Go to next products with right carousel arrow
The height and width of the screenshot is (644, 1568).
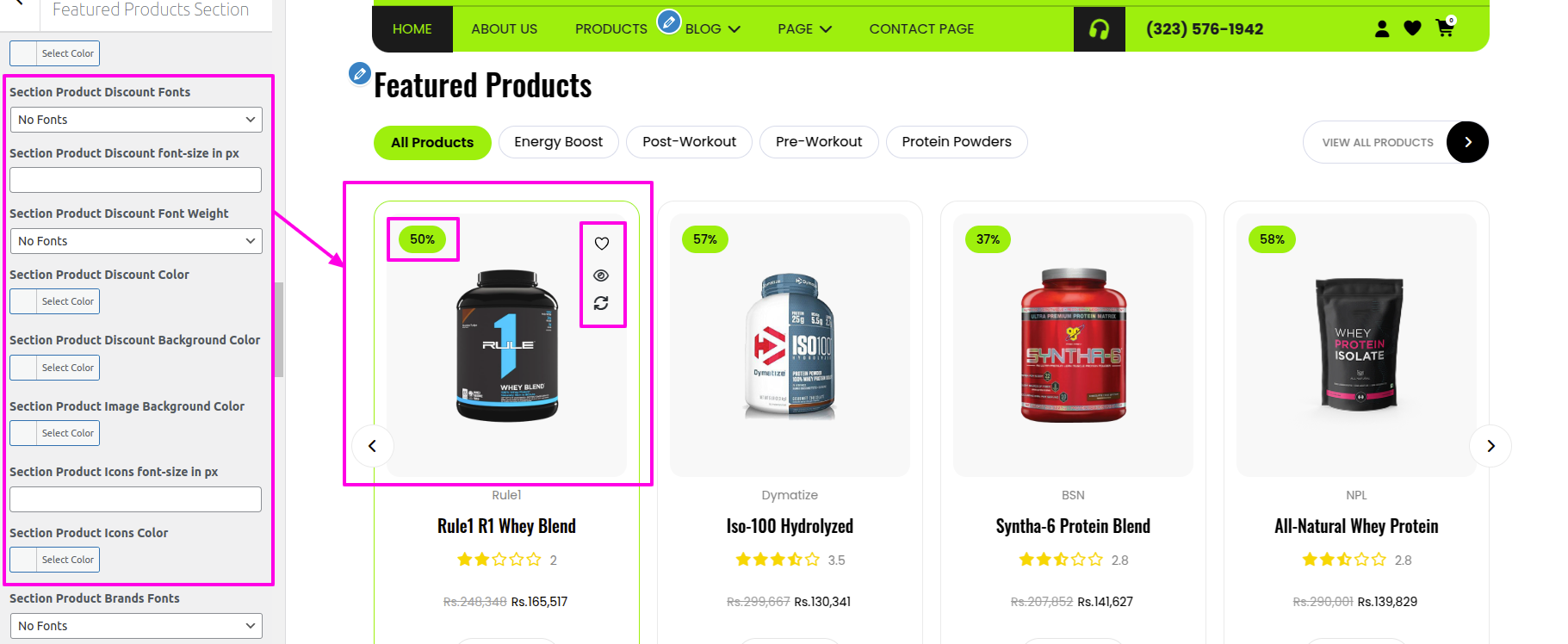1491,446
